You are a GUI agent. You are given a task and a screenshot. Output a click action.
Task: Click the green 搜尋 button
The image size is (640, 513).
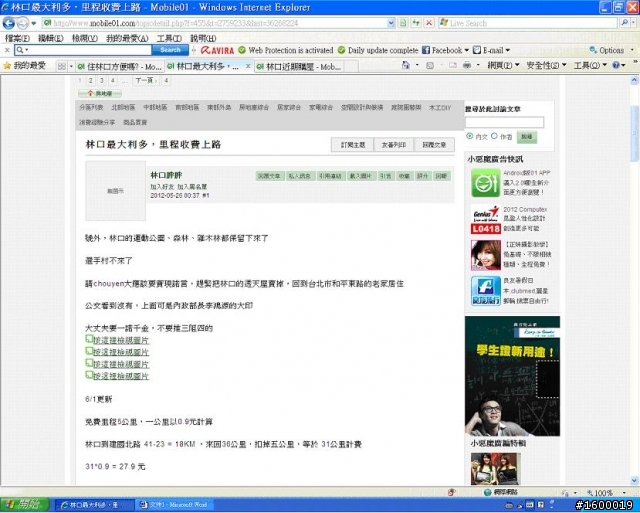pyautogui.click(x=527, y=137)
